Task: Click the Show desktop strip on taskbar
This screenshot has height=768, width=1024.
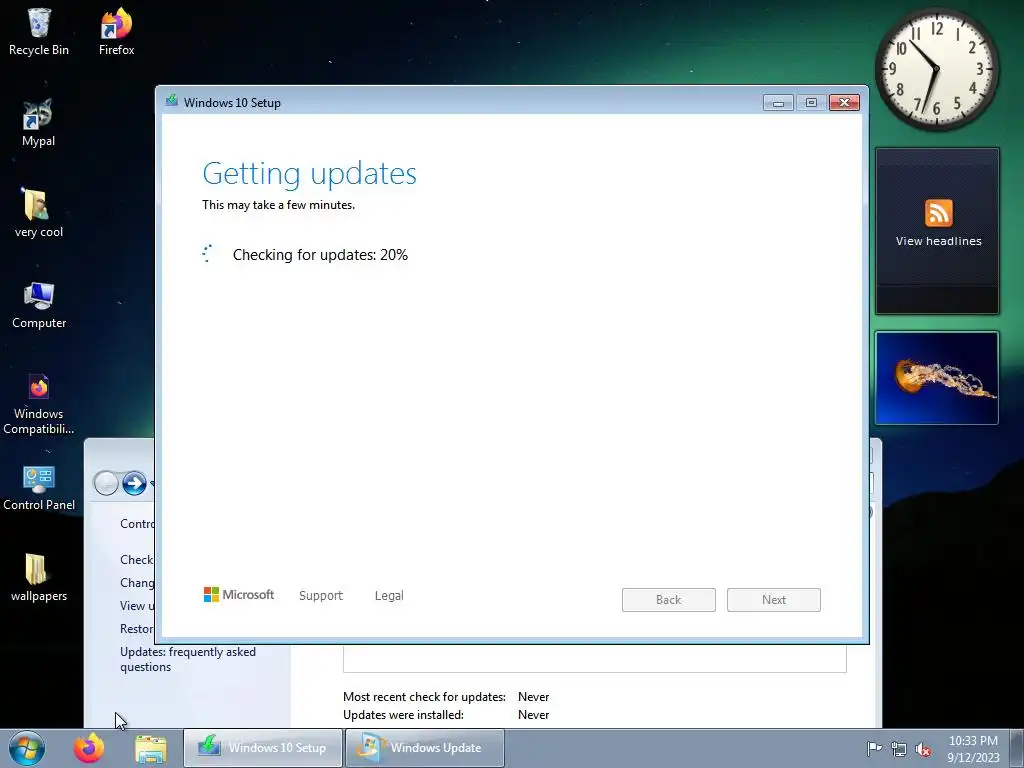Action: [x=1017, y=748]
